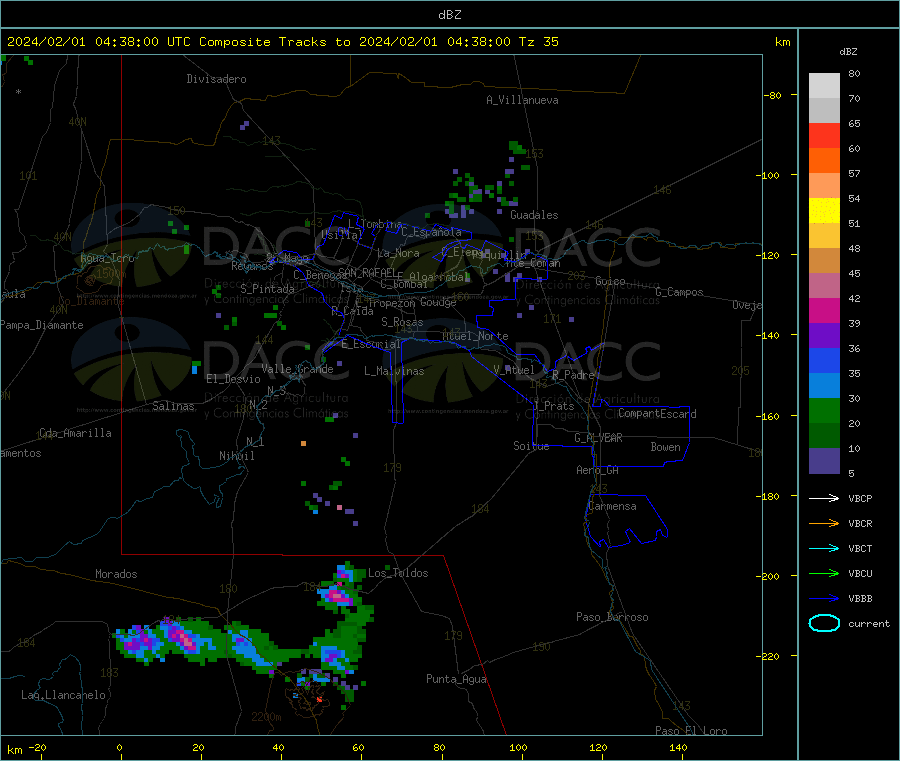Click the white 80 dBZ color swatch
The width and height of the screenshot is (900, 761).
[x=824, y=86]
